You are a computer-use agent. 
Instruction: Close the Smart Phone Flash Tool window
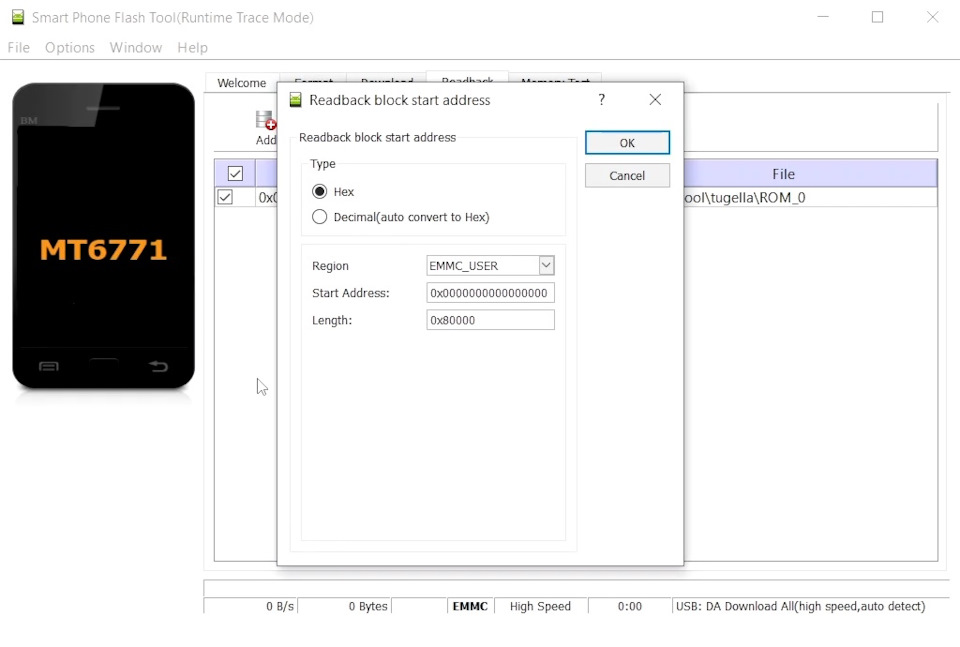coord(932,17)
